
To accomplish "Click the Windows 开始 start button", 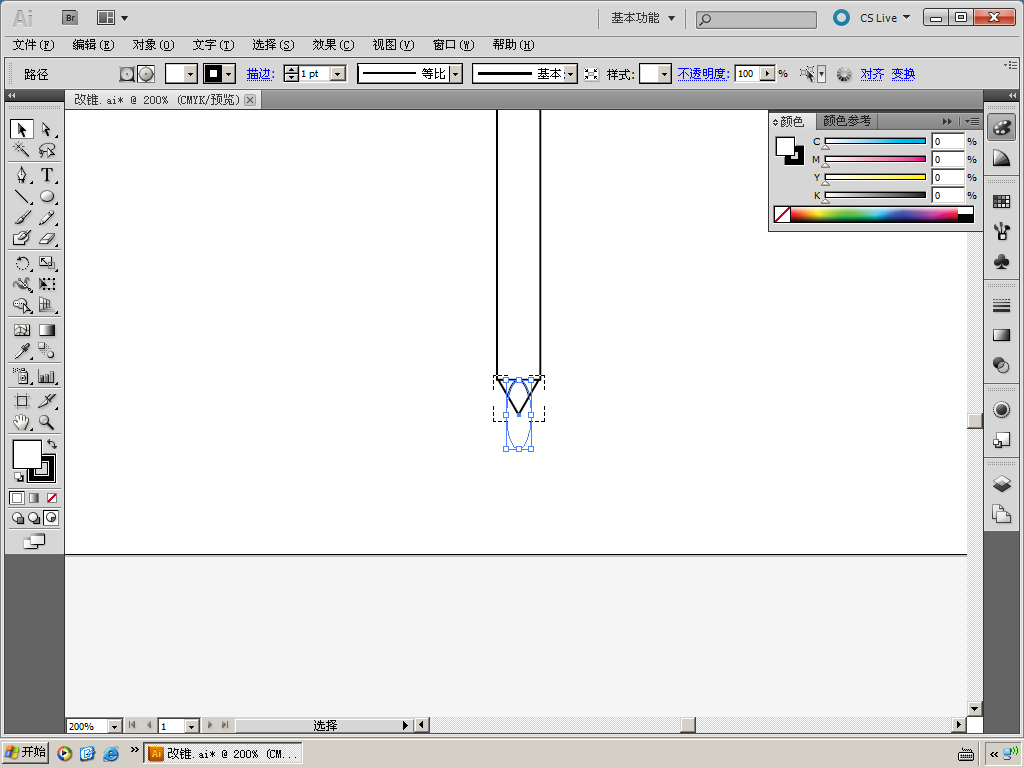I will tap(25, 753).
